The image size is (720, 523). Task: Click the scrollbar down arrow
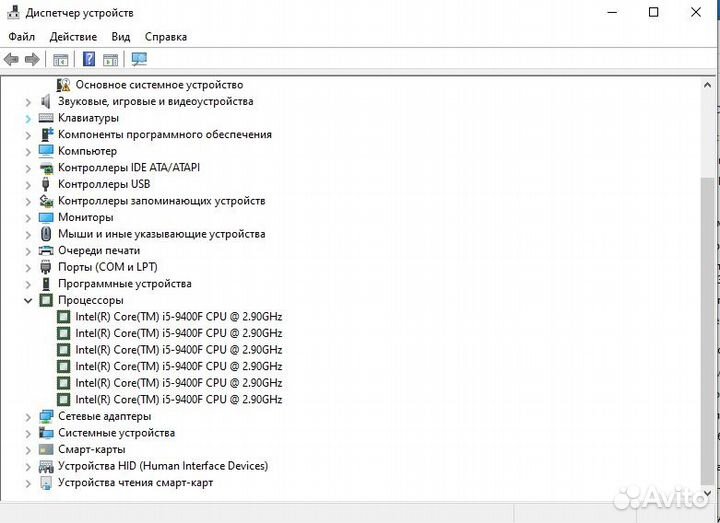pos(707,493)
